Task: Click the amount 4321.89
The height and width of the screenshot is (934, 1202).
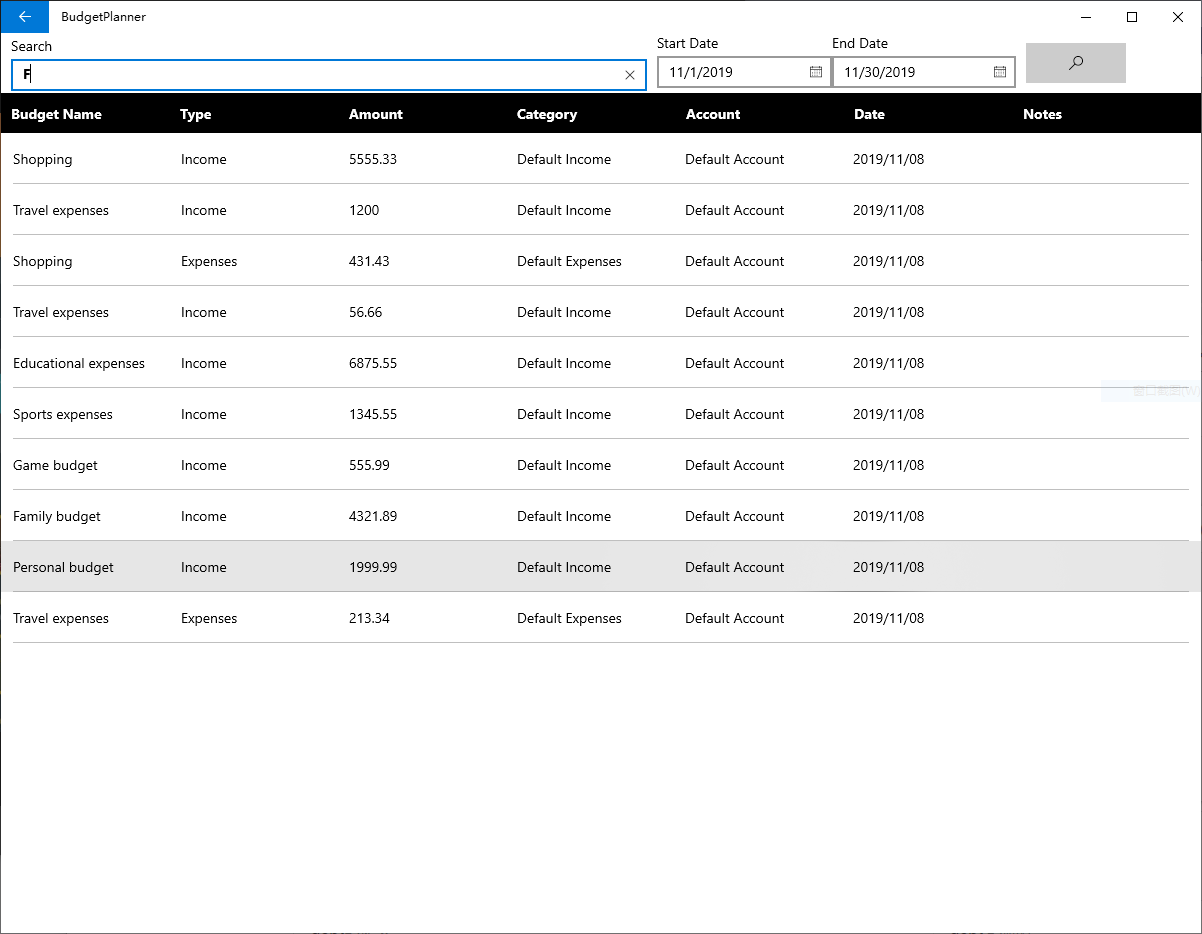Action: tap(373, 516)
